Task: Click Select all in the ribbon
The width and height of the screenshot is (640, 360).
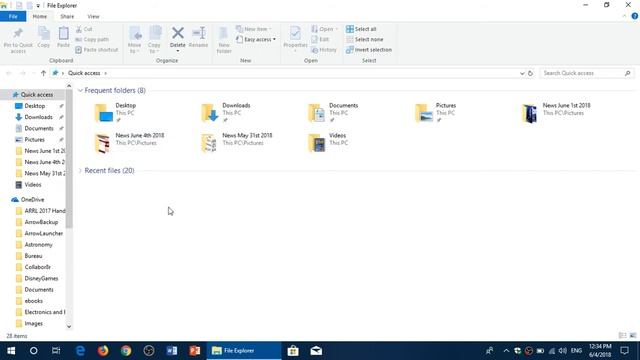Action: click(361, 29)
